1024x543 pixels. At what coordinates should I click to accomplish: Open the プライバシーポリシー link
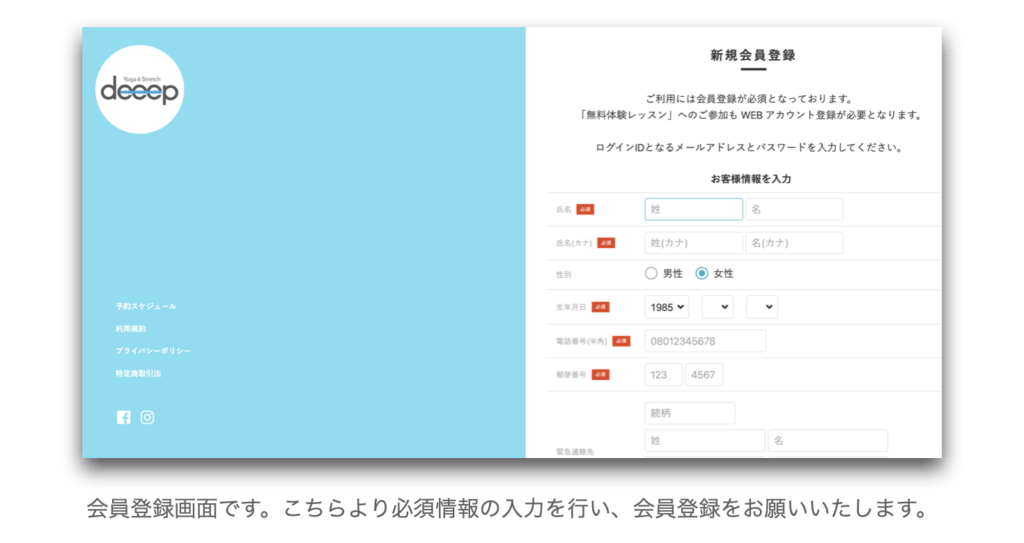[x=153, y=351]
